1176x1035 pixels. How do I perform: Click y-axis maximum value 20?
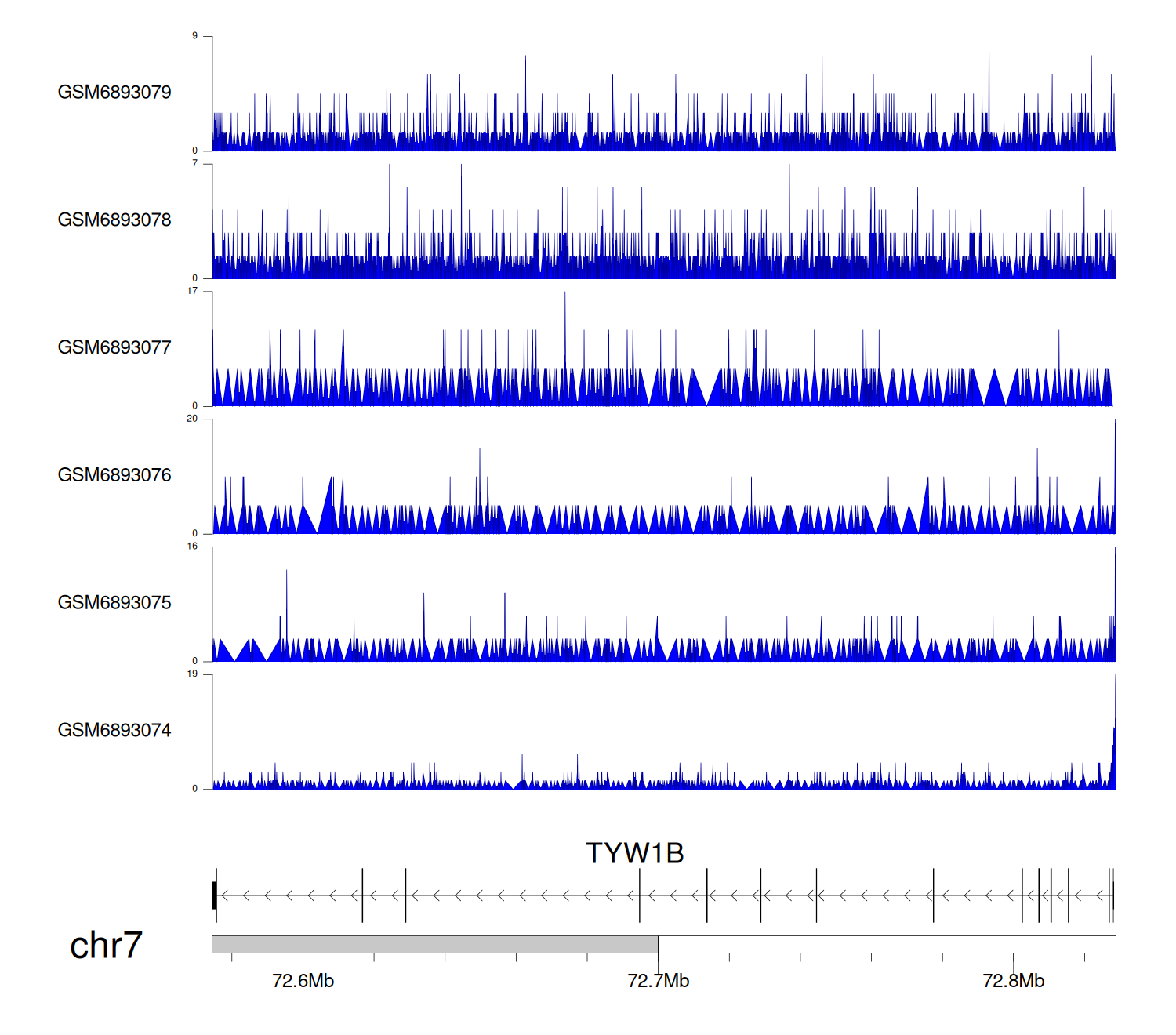pyautogui.click(x=192, y=419)
